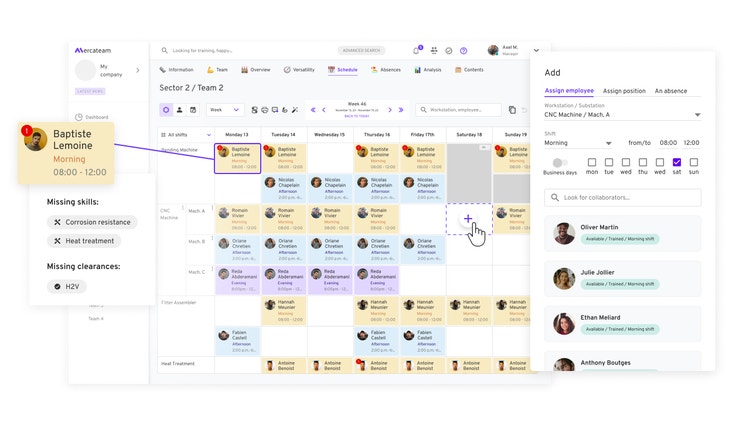This screenshot has width=750, height=422.
Task: Click the Back to today link
Action: [x=357, y=116]
